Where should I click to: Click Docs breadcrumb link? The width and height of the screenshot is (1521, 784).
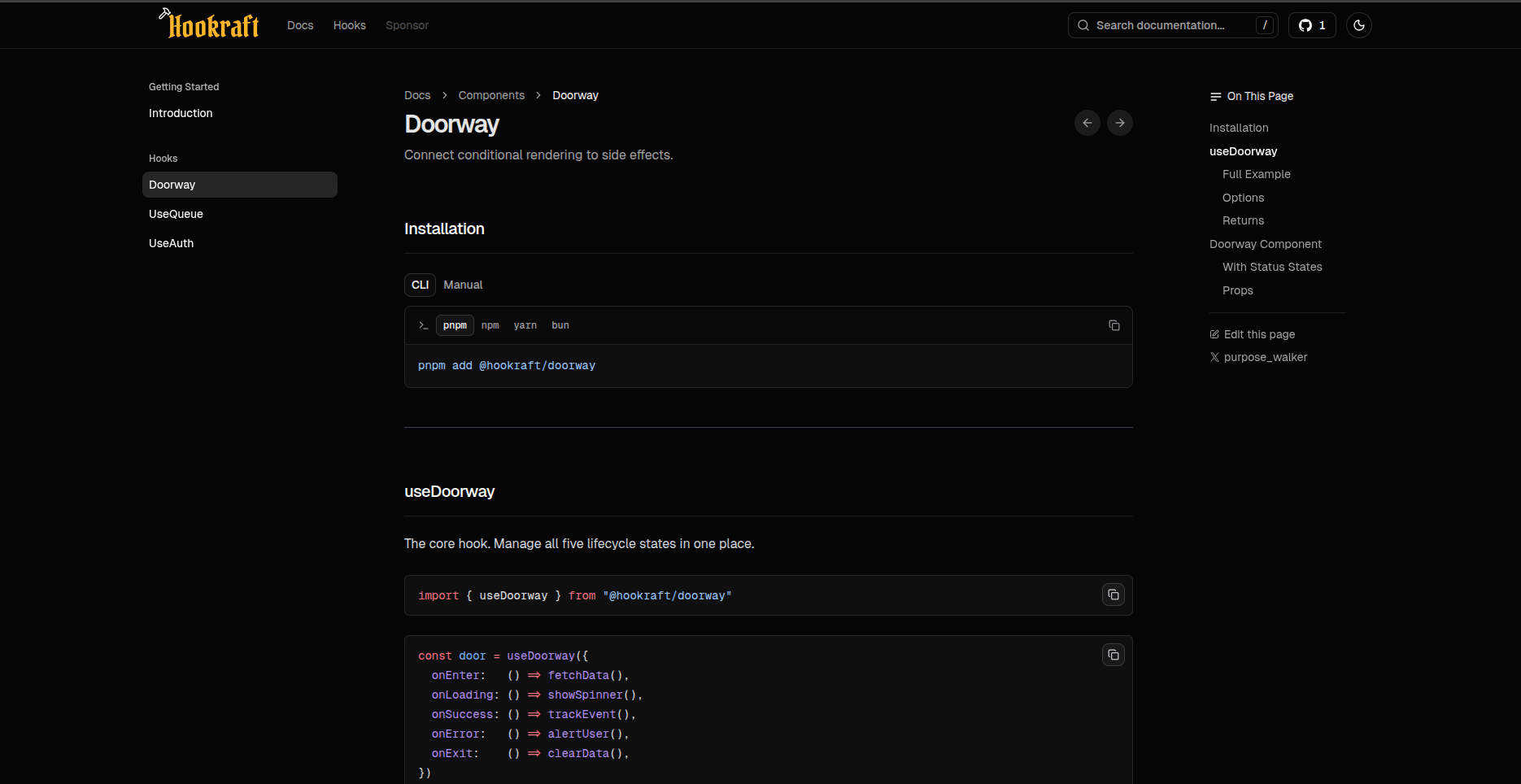click(x=417, y=95)
